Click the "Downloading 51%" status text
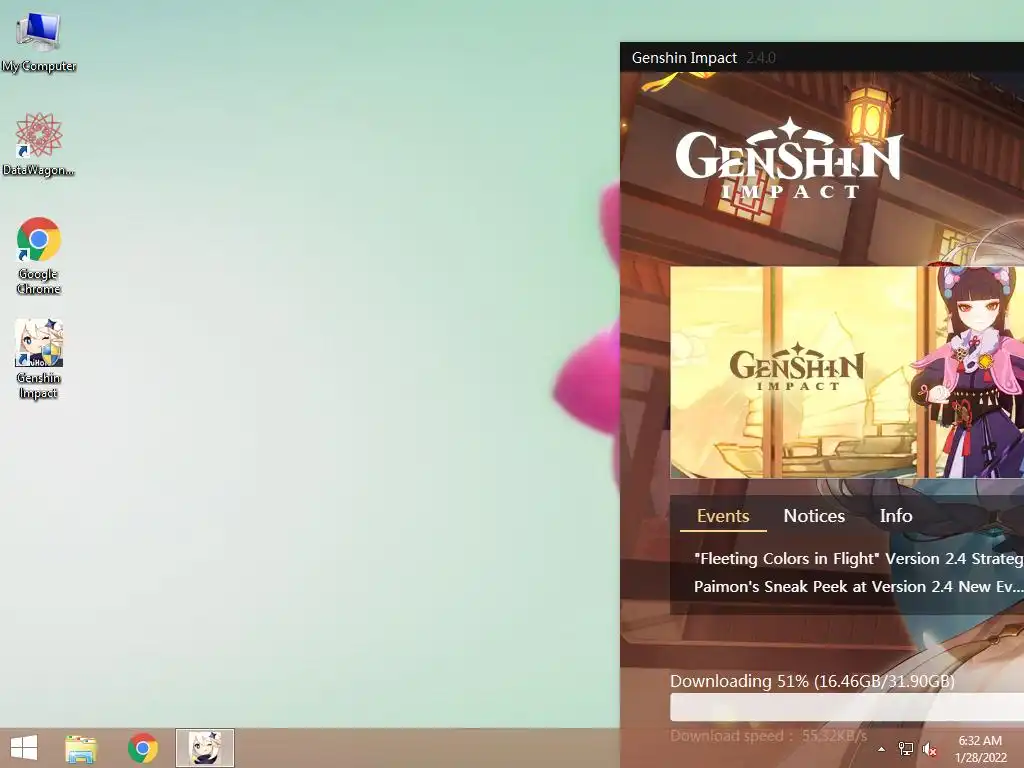This screenshot has width=1024, height=768. (812, 681)
